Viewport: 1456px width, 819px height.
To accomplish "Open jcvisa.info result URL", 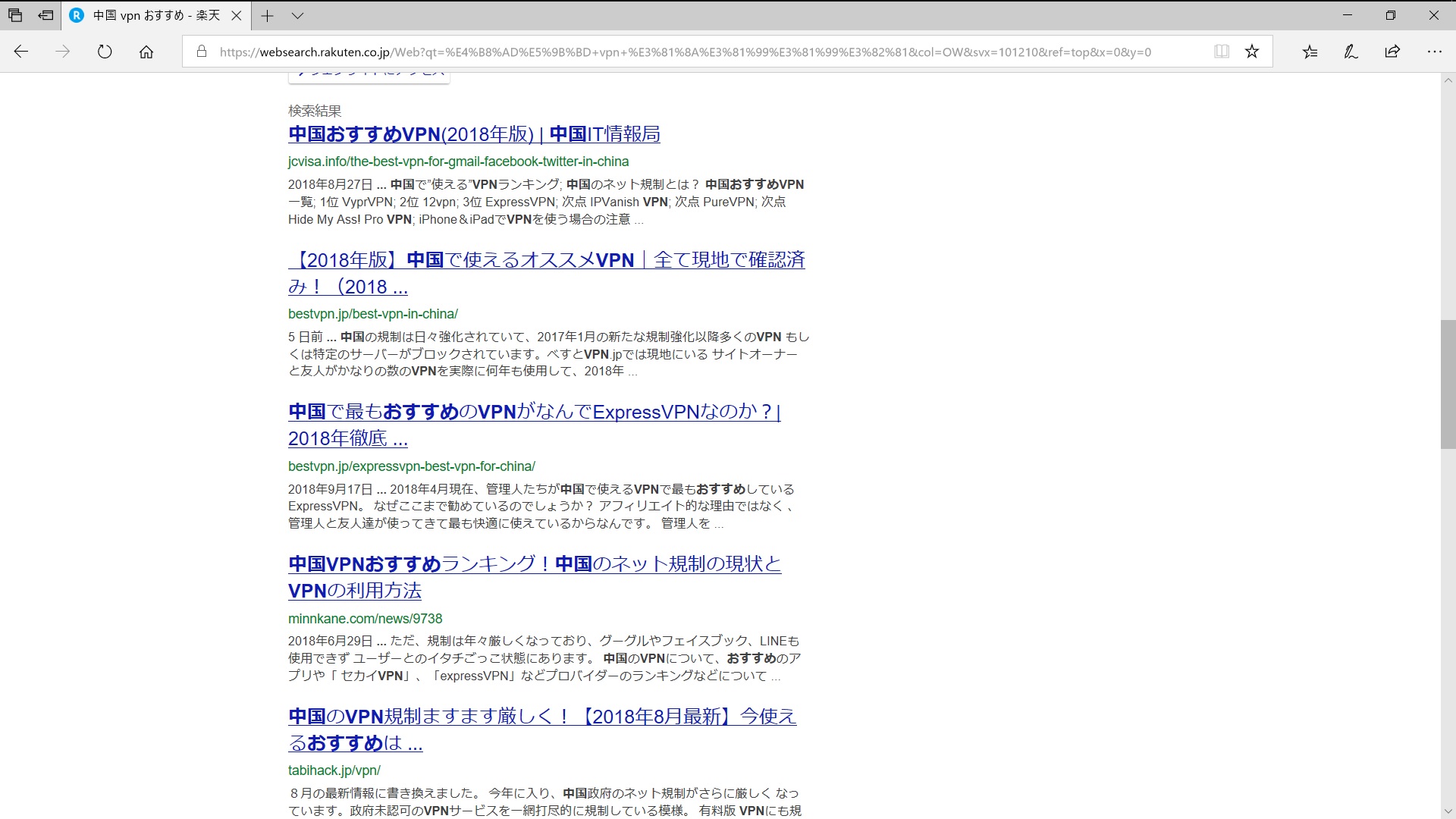I will [x=458, y=162].
